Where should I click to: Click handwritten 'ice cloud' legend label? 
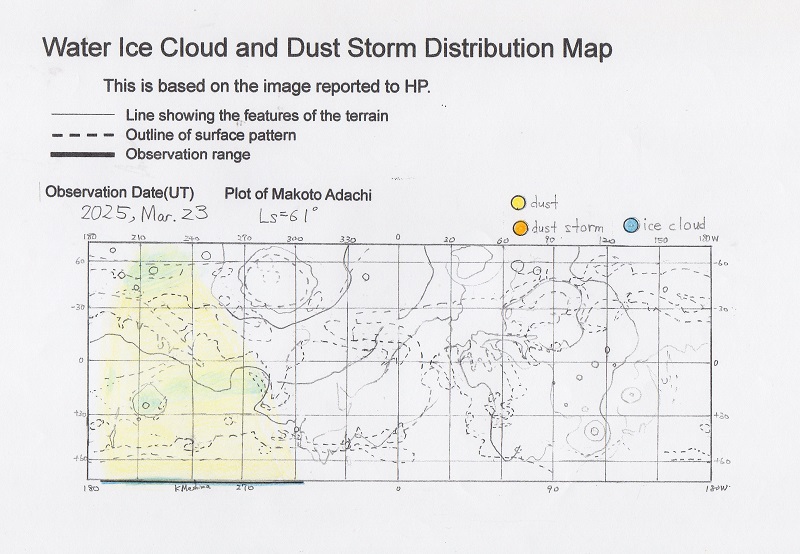point(673,224)
